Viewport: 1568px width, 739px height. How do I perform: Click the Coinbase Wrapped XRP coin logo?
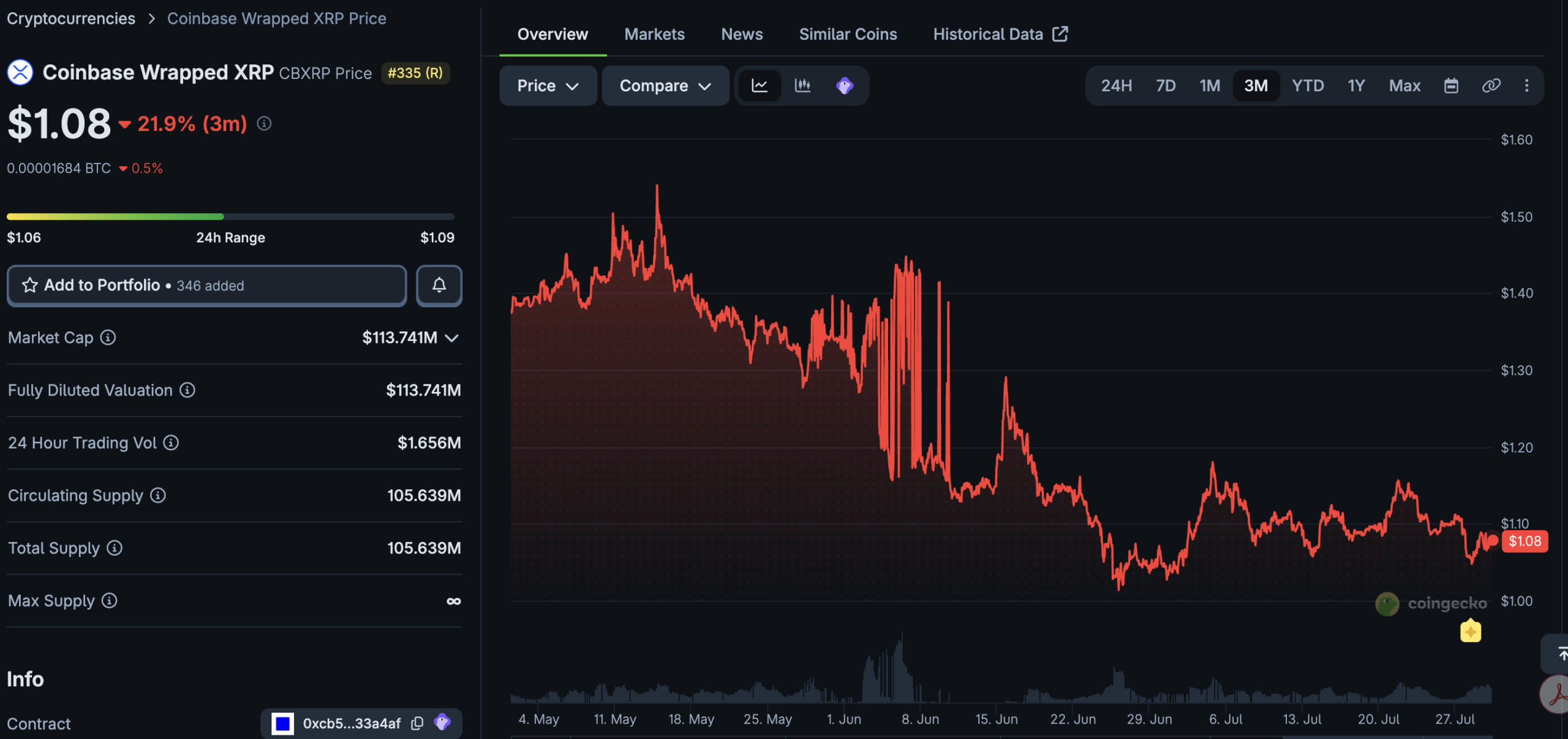[x=20, y=73]
